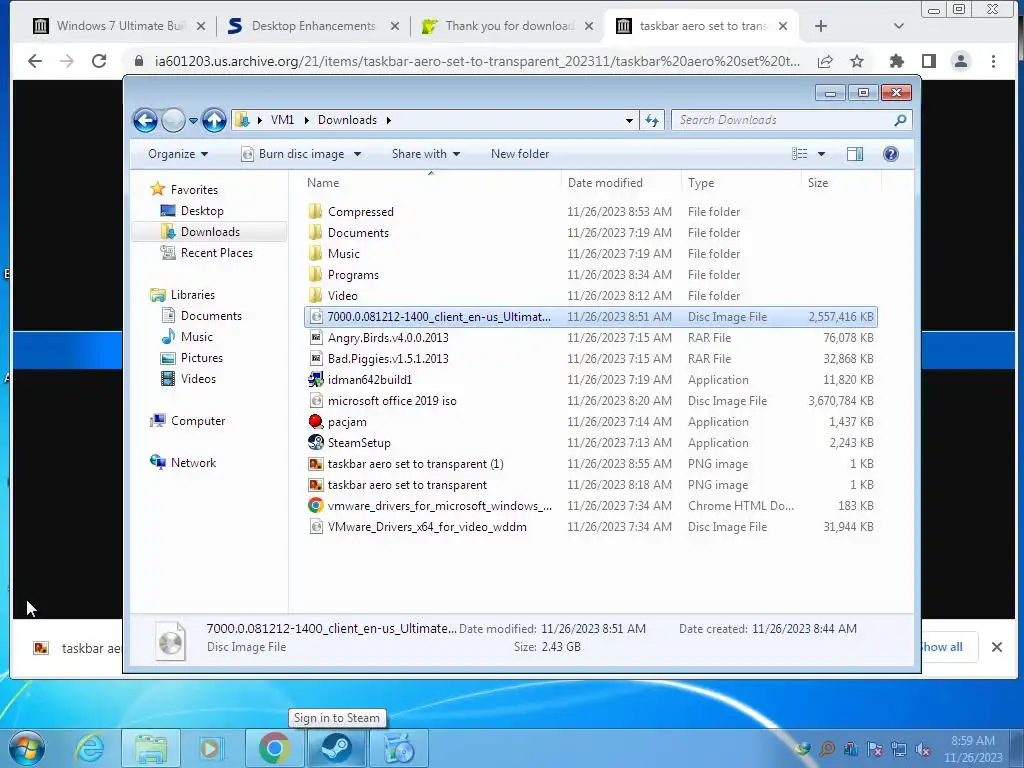The image size is (1024, 768).
Task: Open the Documents library in the sidebar
Action: coord(211,316)
